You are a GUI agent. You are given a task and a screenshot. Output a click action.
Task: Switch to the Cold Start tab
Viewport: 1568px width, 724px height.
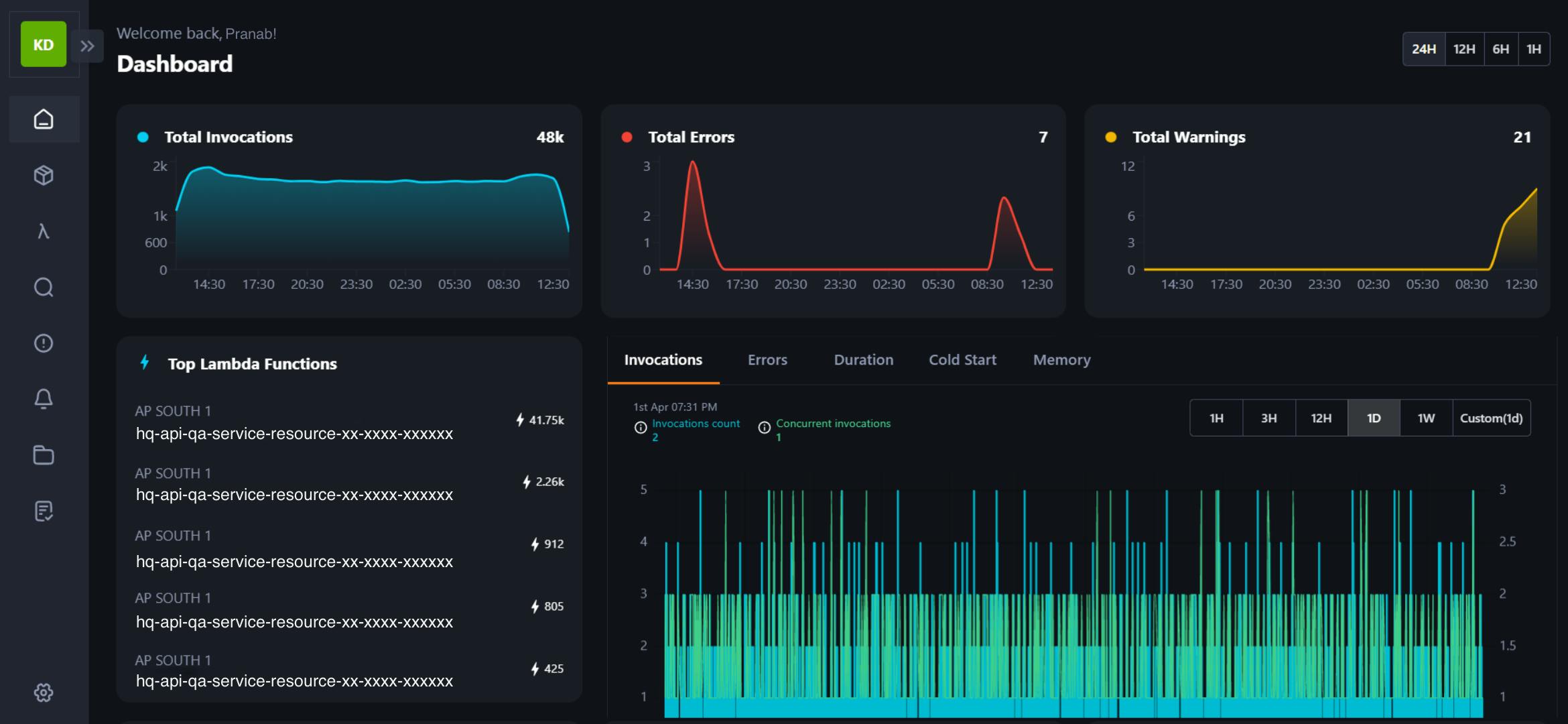coord(962,360)
